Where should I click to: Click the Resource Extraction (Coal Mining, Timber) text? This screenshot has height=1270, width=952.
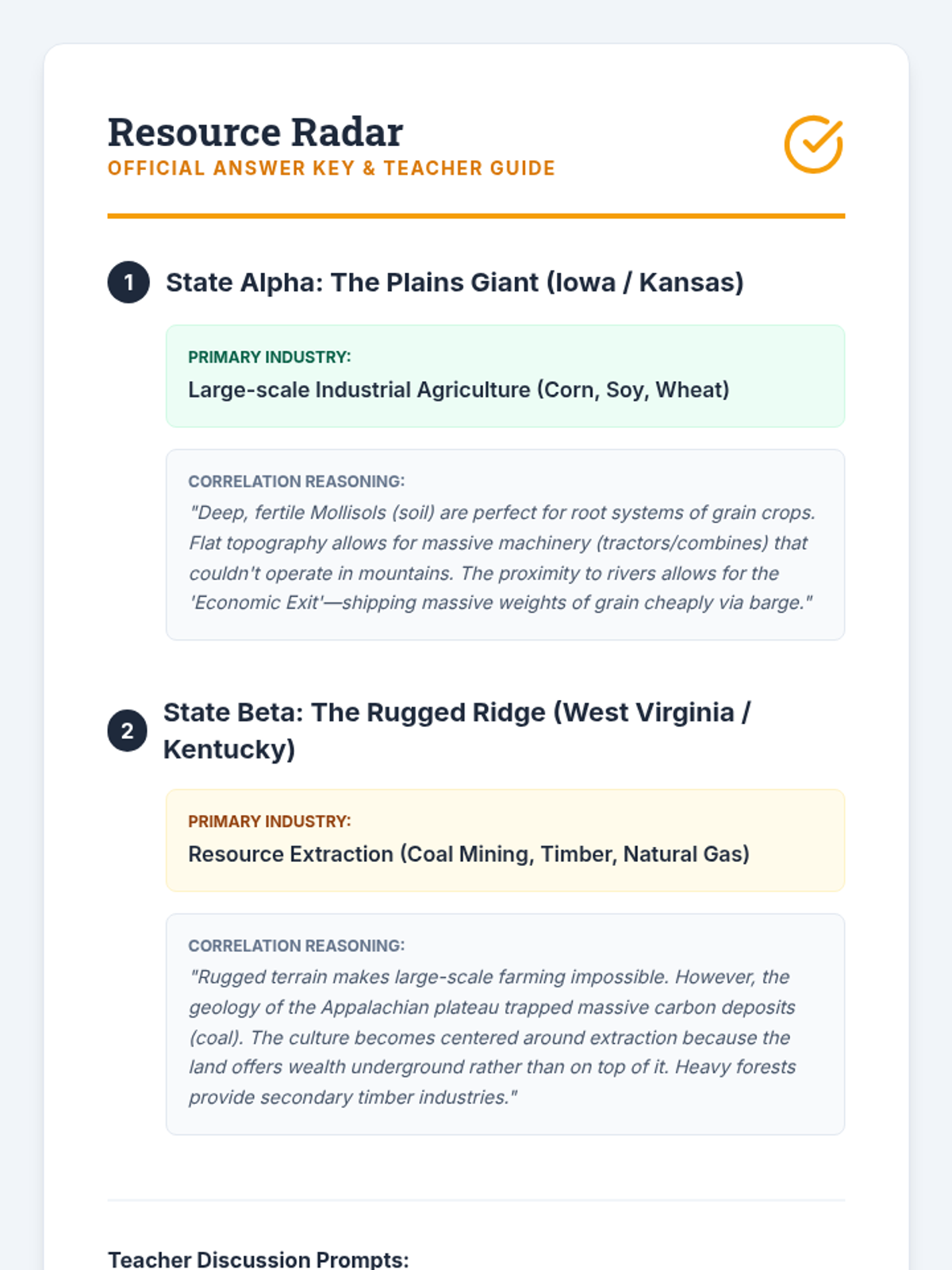point(469,854)
